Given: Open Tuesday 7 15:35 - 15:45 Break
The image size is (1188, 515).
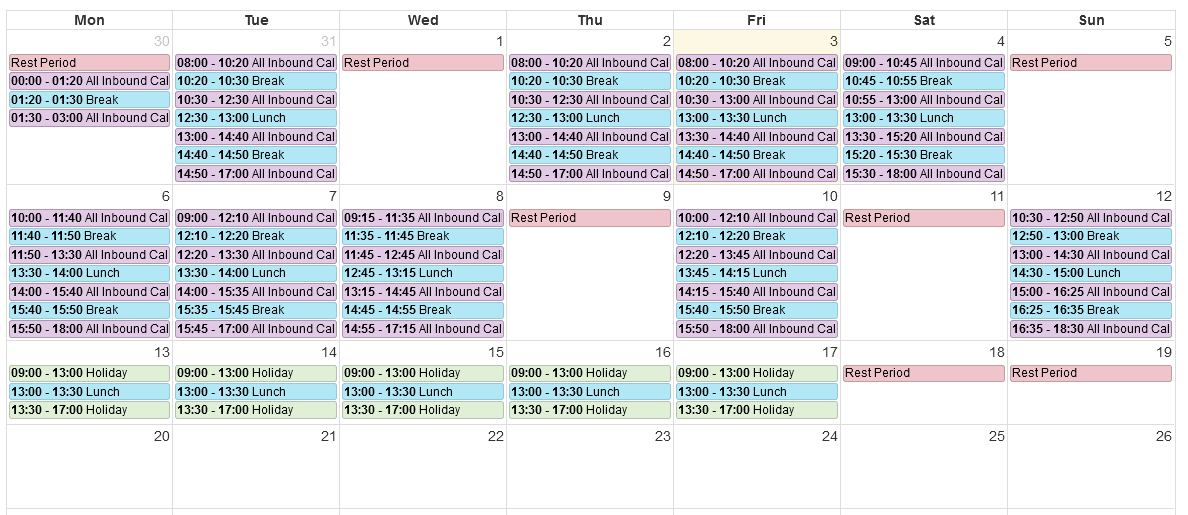Looking at the screenshot, I should [256, 311].
